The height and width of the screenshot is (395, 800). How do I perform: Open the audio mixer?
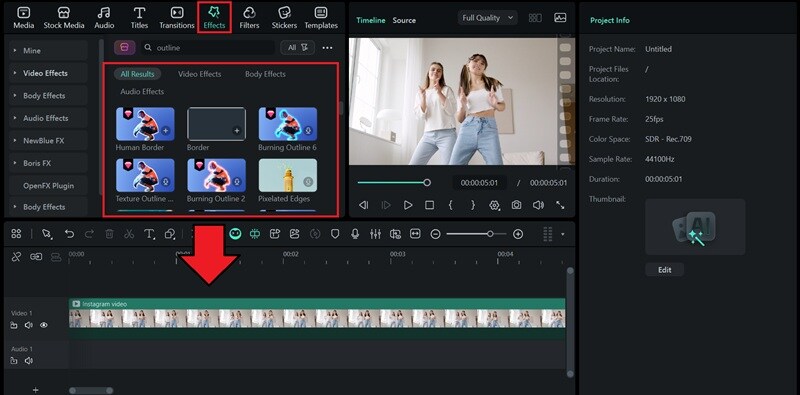[x=375, y=234]
